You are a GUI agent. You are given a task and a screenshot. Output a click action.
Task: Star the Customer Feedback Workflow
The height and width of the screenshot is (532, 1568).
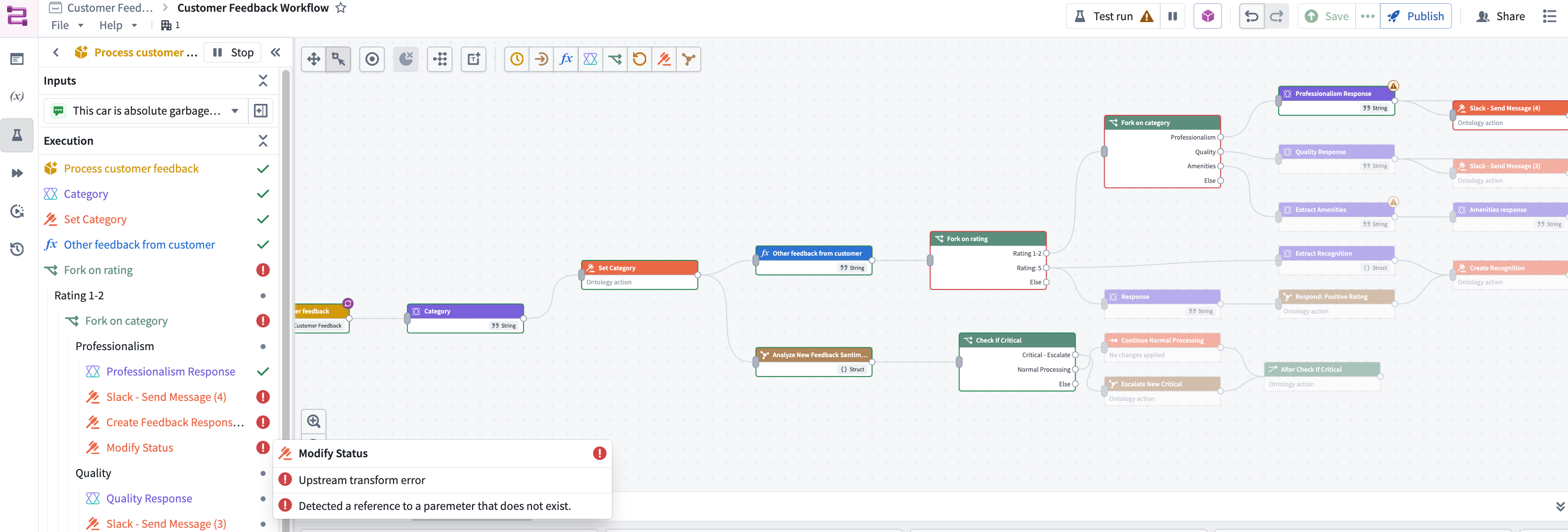[x=341, y=8]
